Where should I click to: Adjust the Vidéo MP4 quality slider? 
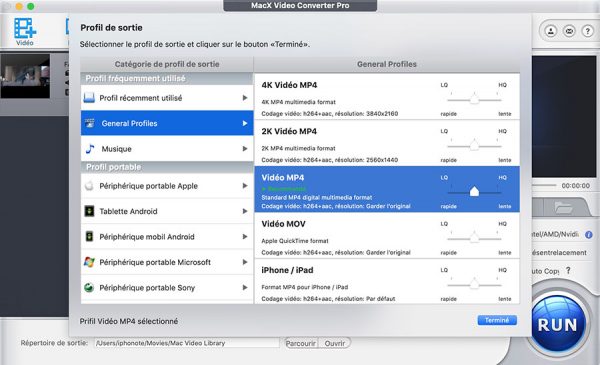coord(474,191)
